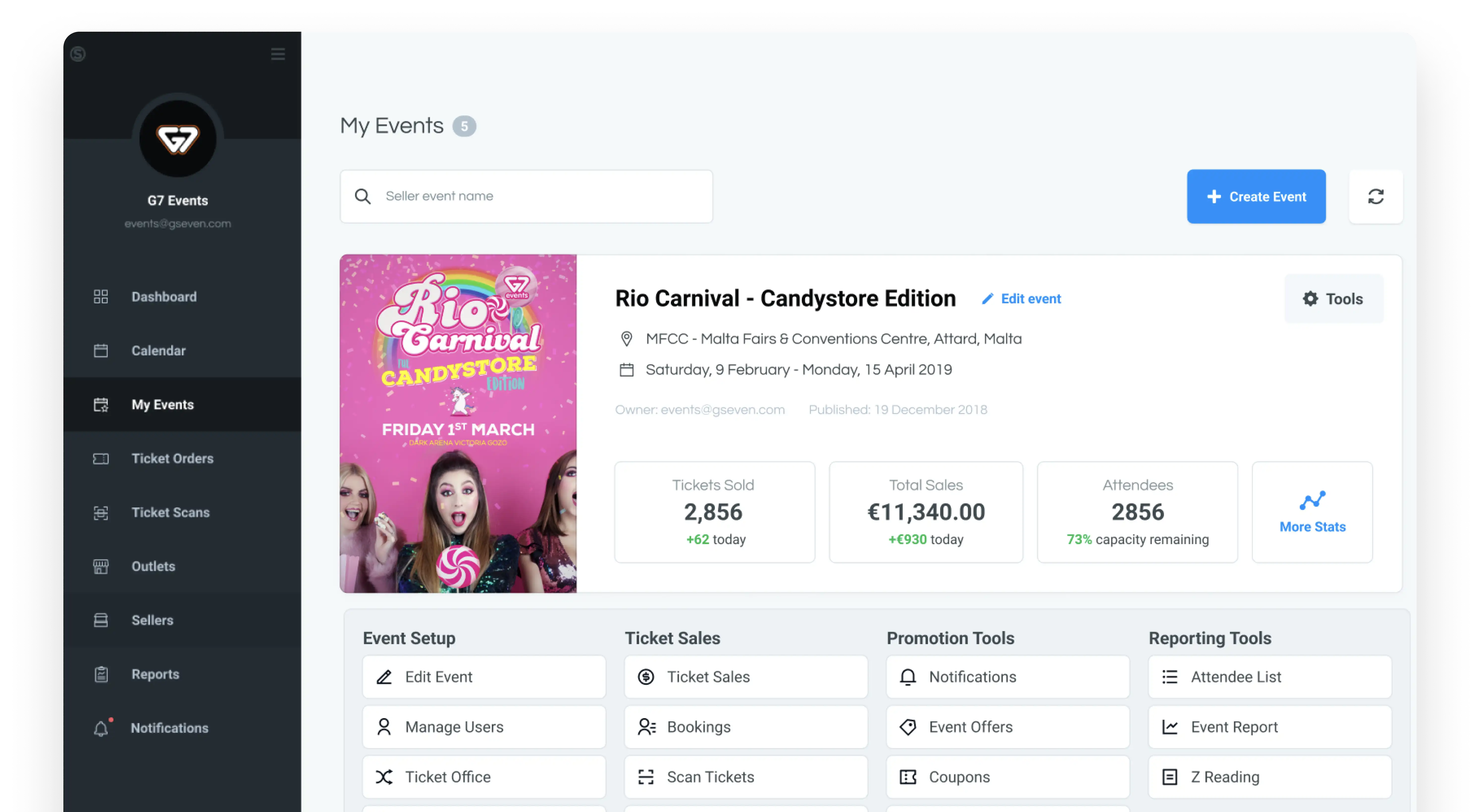The width and height of the screenshot is (1480, 812).
Task: Click the MFCC venue address text
Action: click(834, 339)
